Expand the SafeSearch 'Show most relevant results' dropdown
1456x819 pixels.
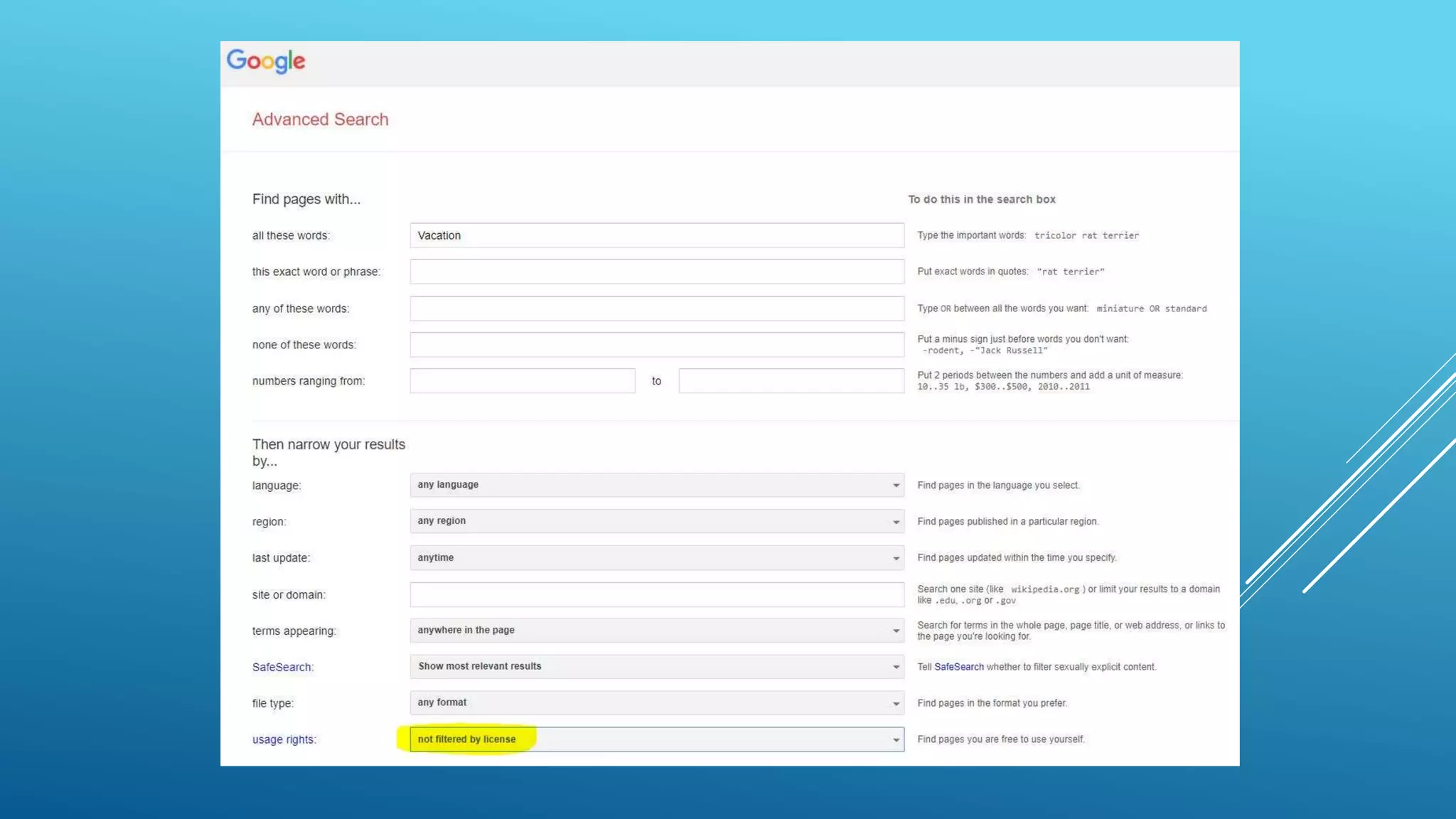656,667
